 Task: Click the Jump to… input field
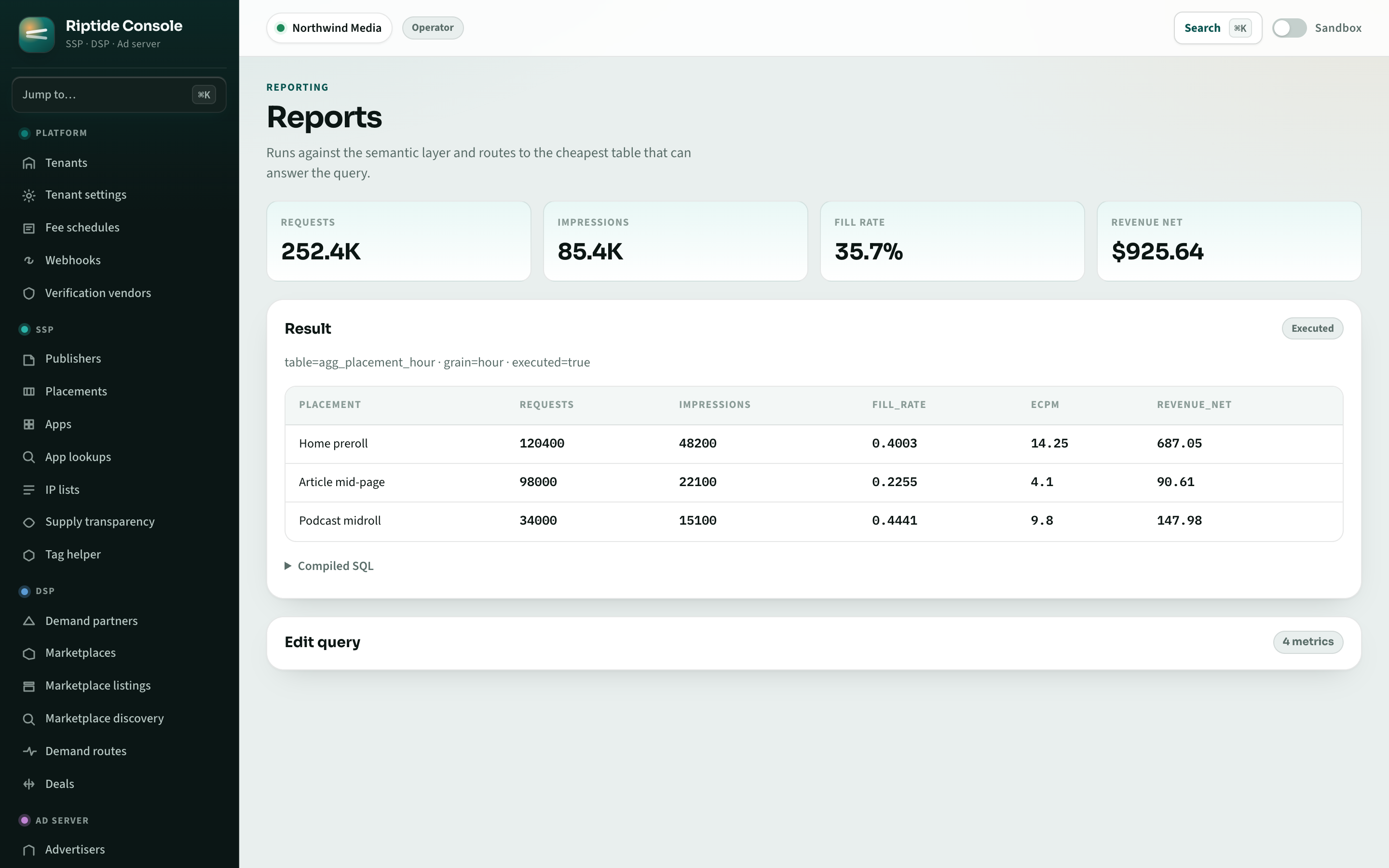(x=119, y=95)
